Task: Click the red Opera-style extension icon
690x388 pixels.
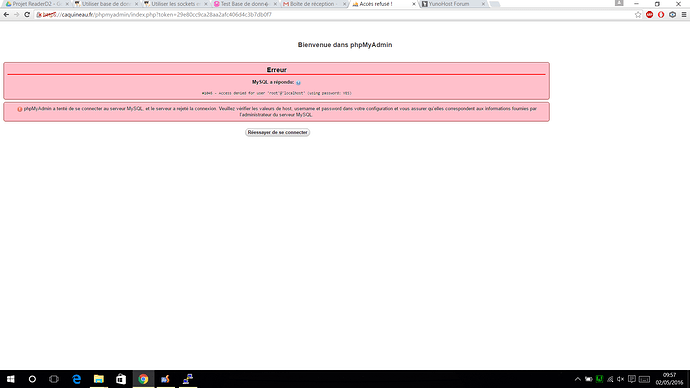Action: [x=661, y=15]
